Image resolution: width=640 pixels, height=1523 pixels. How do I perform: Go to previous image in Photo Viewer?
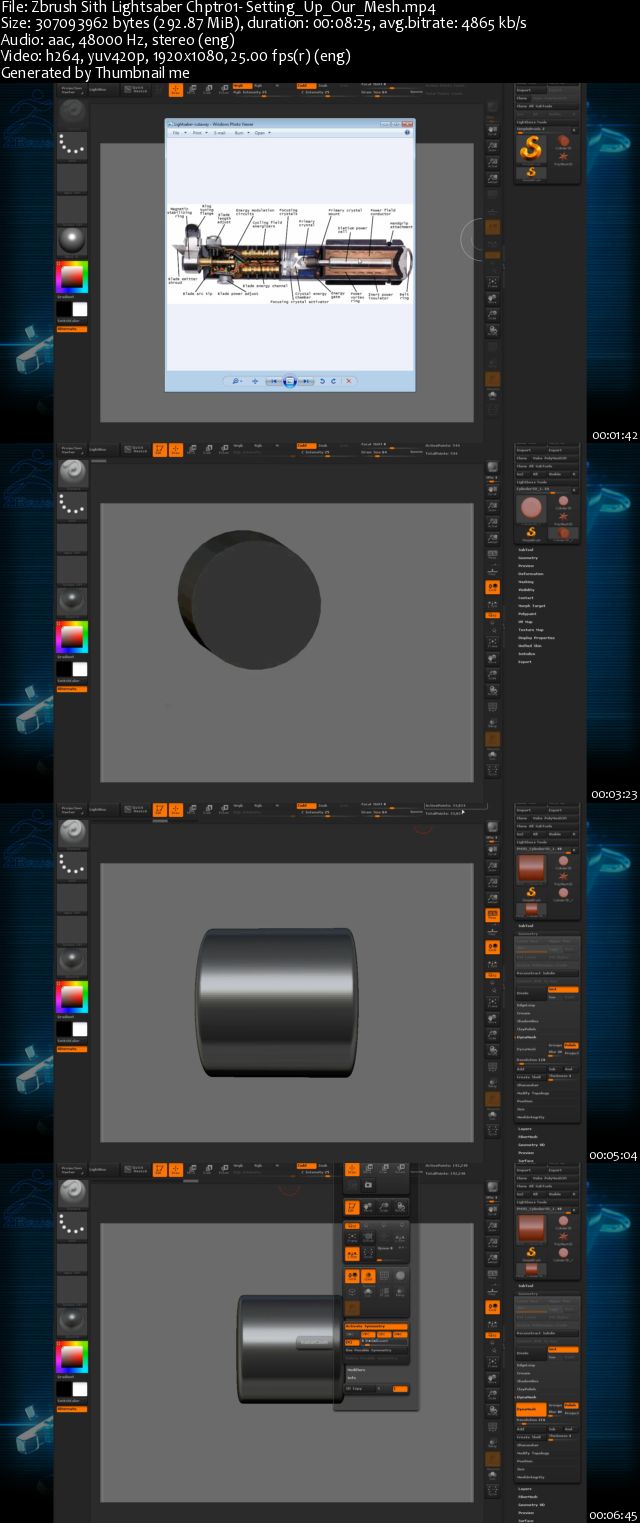pos(273,381)
